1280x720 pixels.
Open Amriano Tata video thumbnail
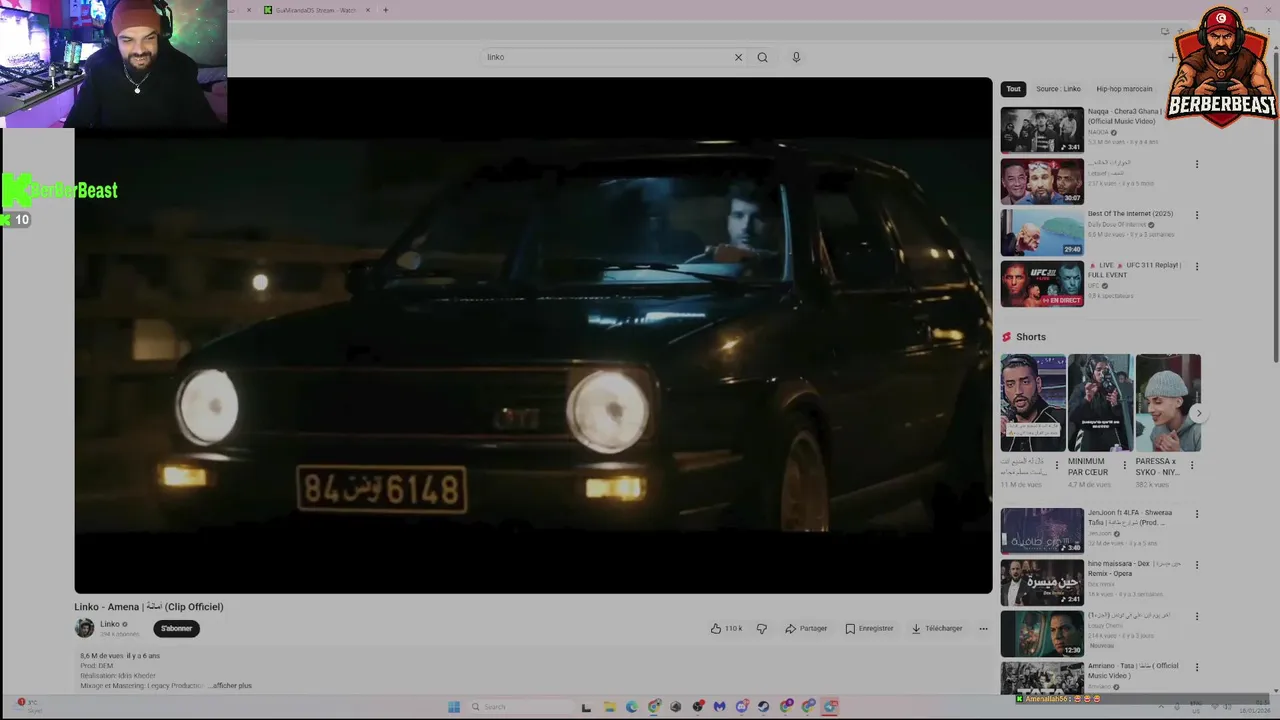[x=1042, y=678]
